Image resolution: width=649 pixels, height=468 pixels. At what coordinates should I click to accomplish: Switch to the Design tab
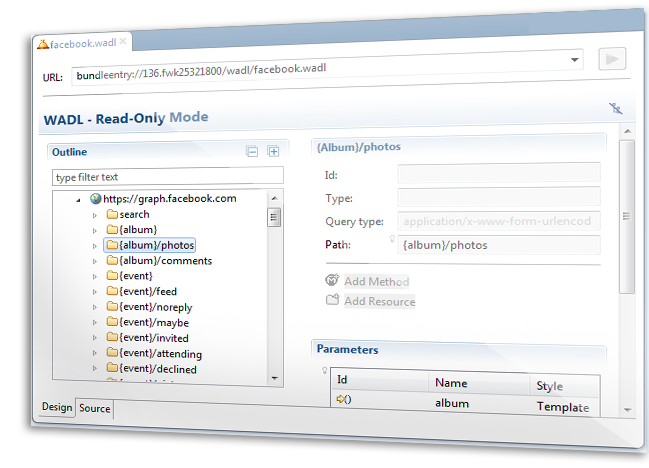(x=57, y=408)
